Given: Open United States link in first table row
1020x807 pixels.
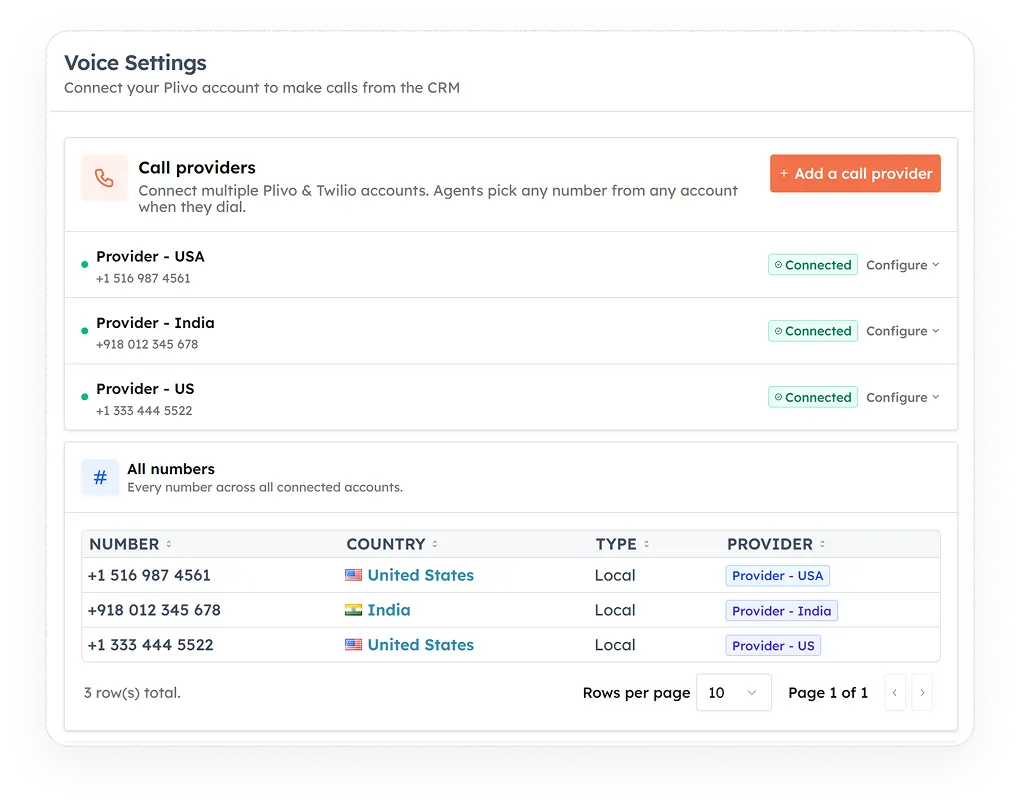Looking at the screenshot, I should coord(420,575).
